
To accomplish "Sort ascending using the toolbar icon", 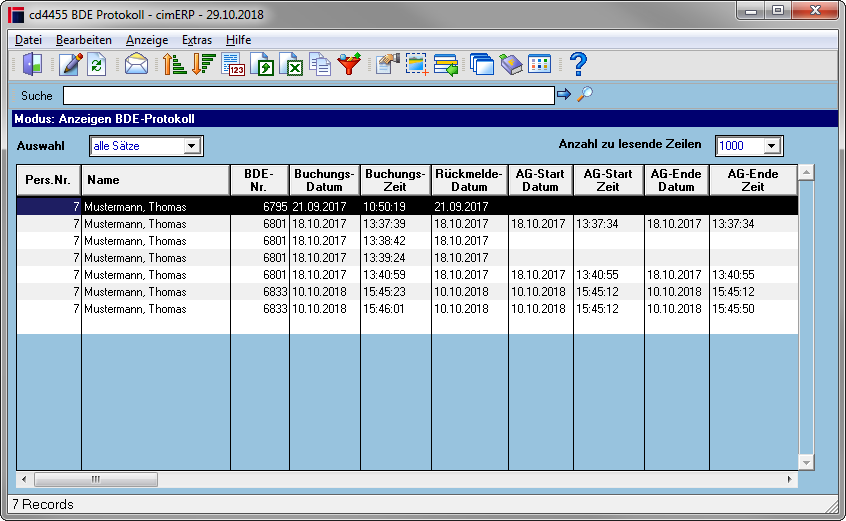I will coord(174,64).
